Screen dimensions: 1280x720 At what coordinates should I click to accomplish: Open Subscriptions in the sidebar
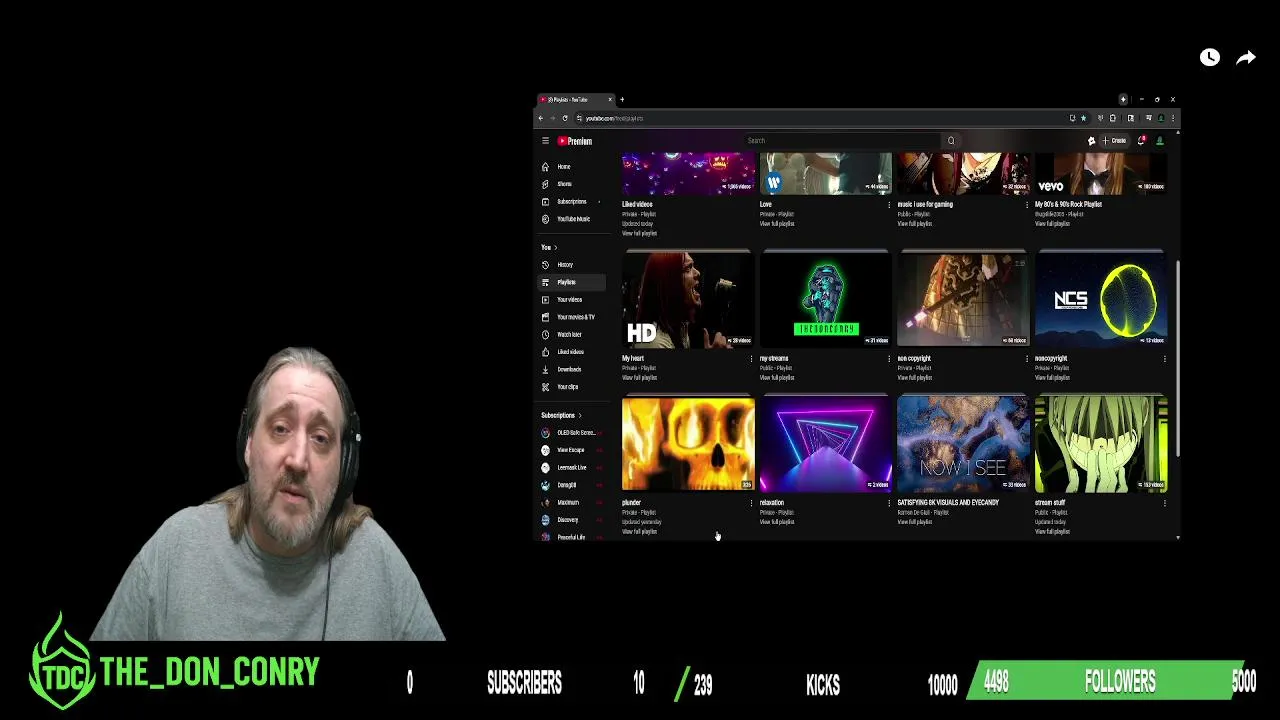572,202
